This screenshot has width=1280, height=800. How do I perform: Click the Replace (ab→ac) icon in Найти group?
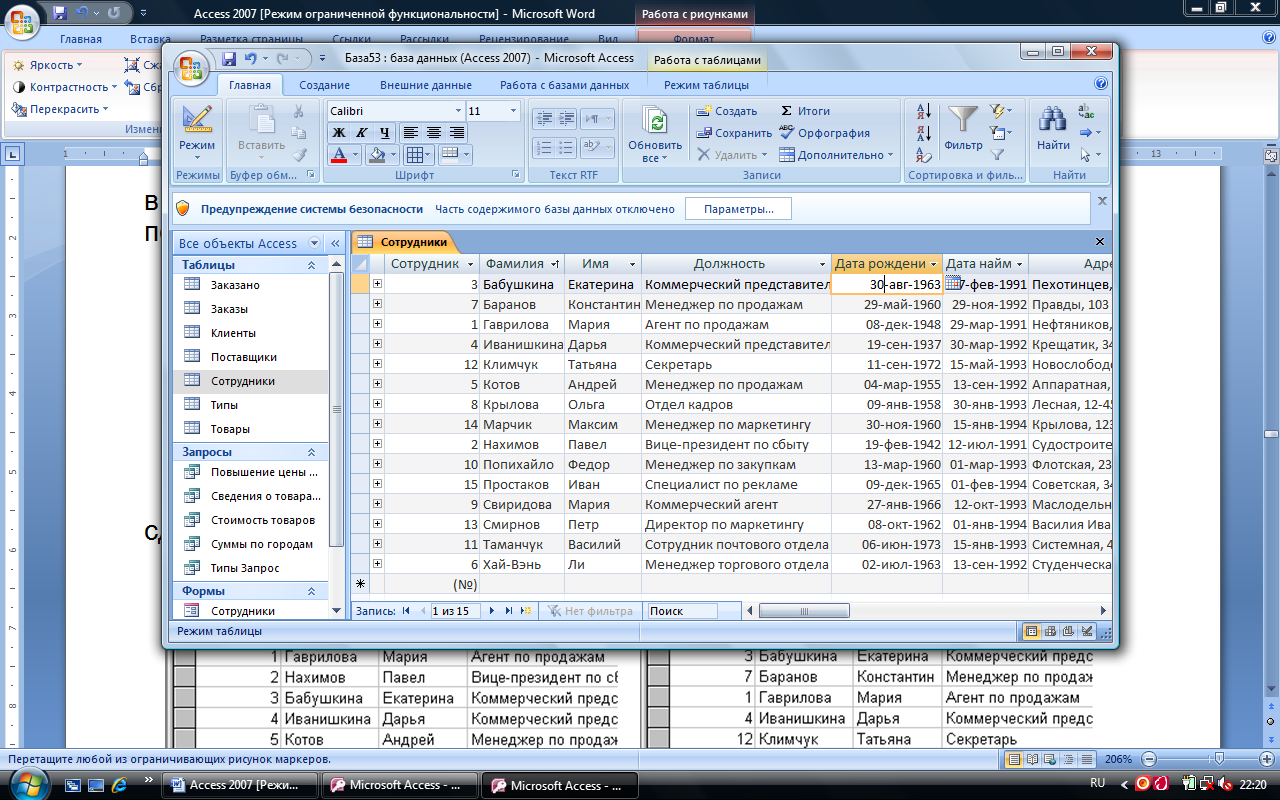click(x=1087, y=111)
